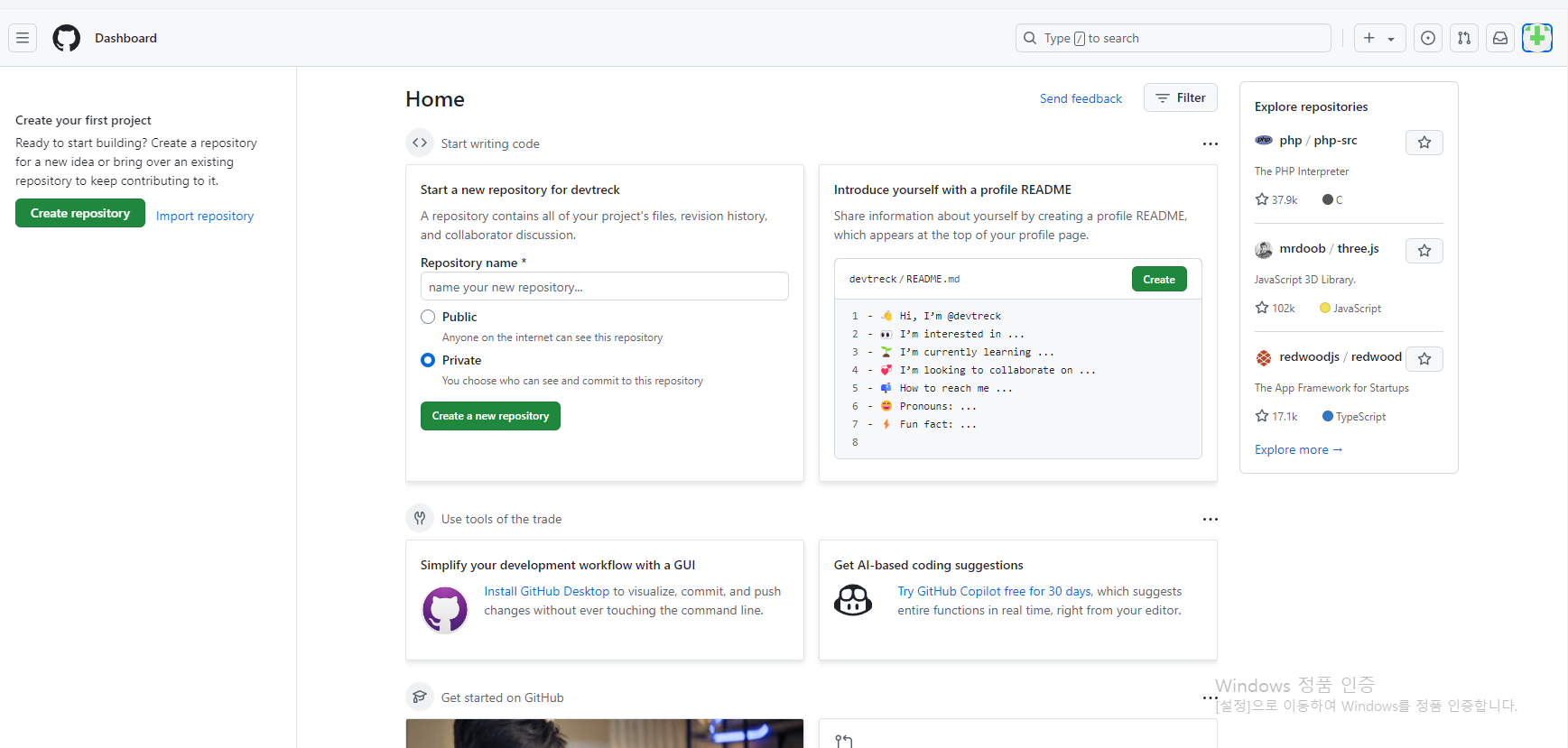1568x748 pixels.
Task: Click the TypeScript language color dot
Action: [x=1328, y=416]
